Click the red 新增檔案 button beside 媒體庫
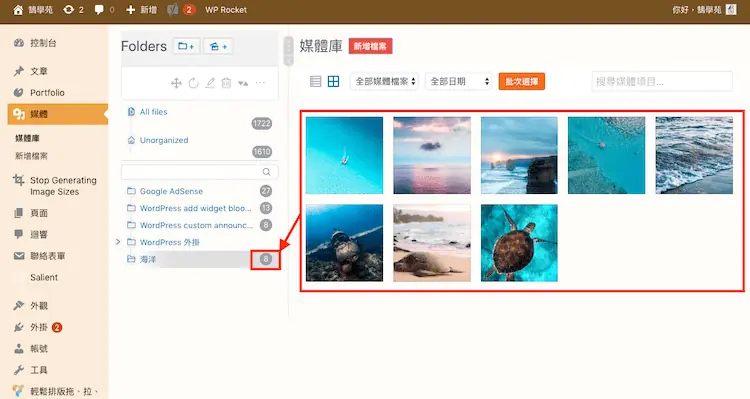This screenshot has height=399, width=750. 370,46
